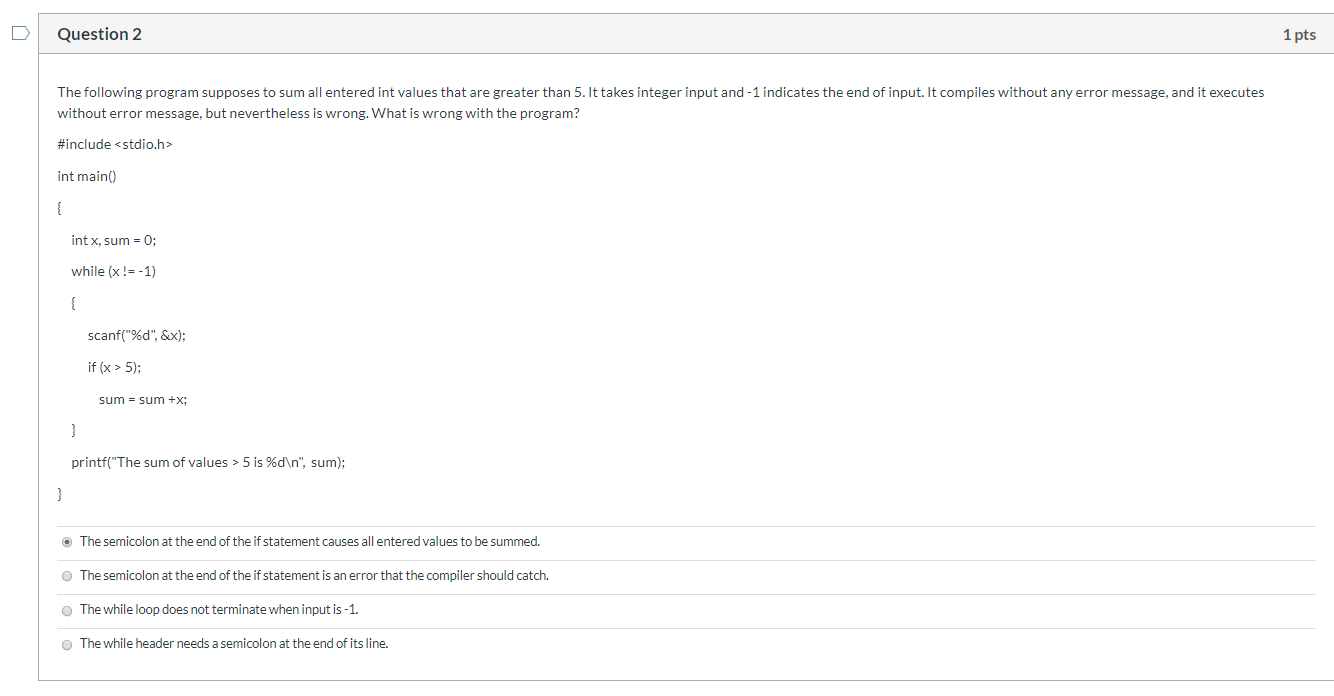Click the while (x != -1) header line
1334x696 pixels.
(113, 271)
